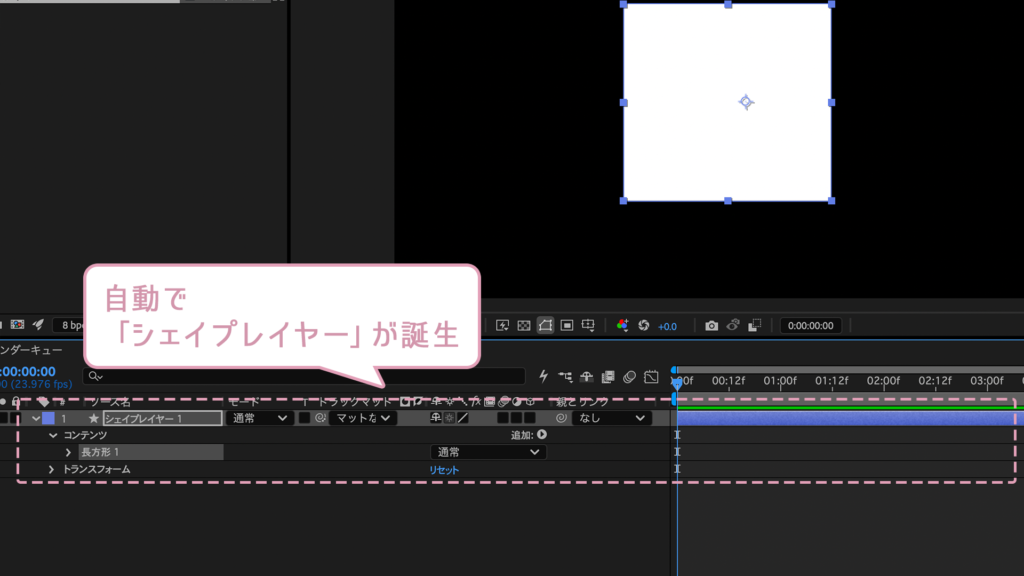Click the reset exposure aperture icon
Viewport: 1024px width, 576px height.
click(x=644, y=325)
